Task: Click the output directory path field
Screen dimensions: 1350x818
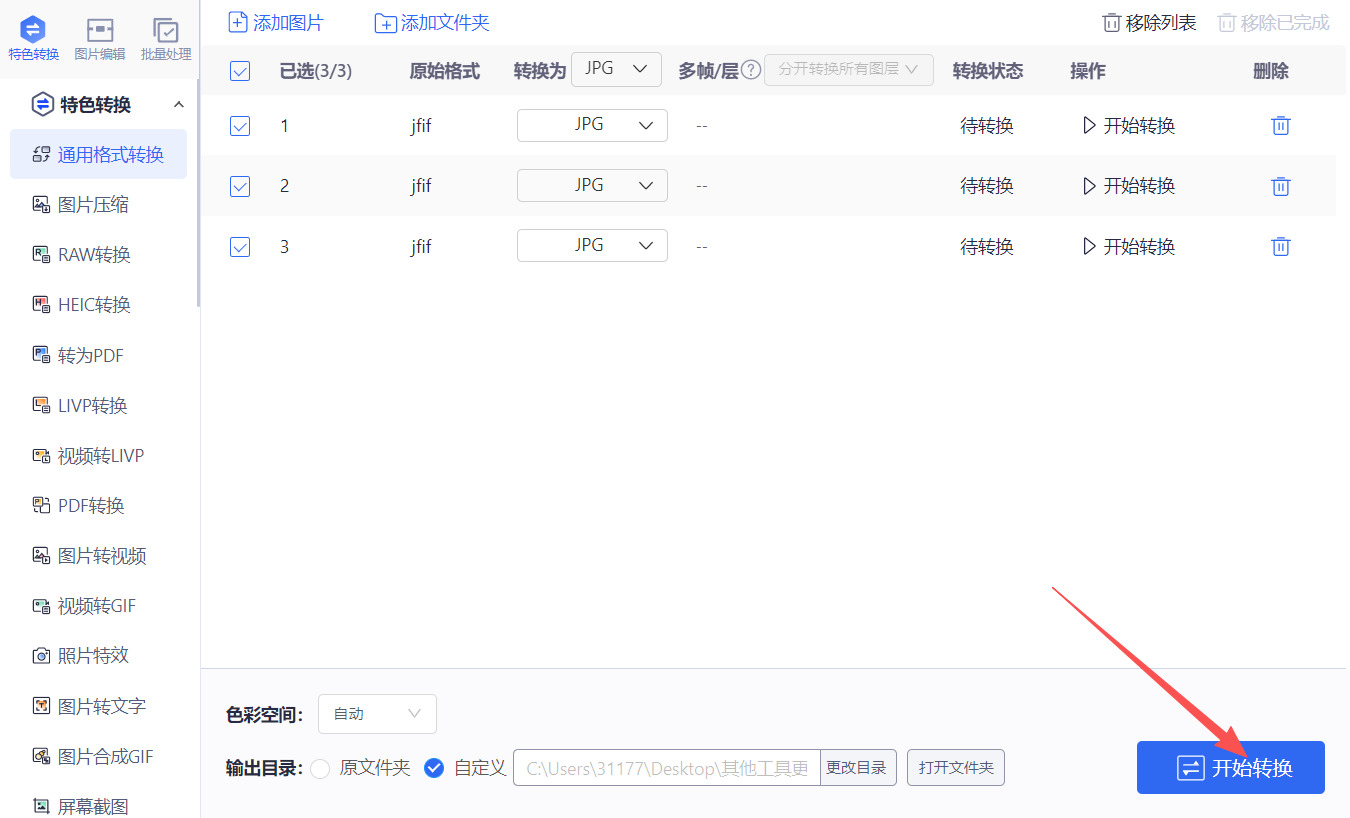Action: 667,768
